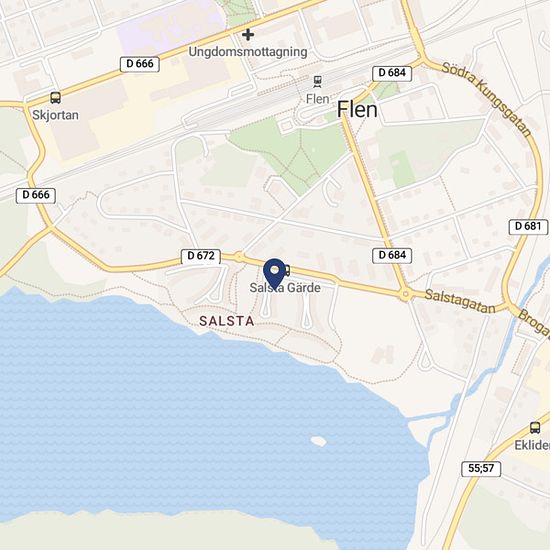550x550 pixels.
Task: Click the Salsta Gärde bus stop icon
Action: 287,270
